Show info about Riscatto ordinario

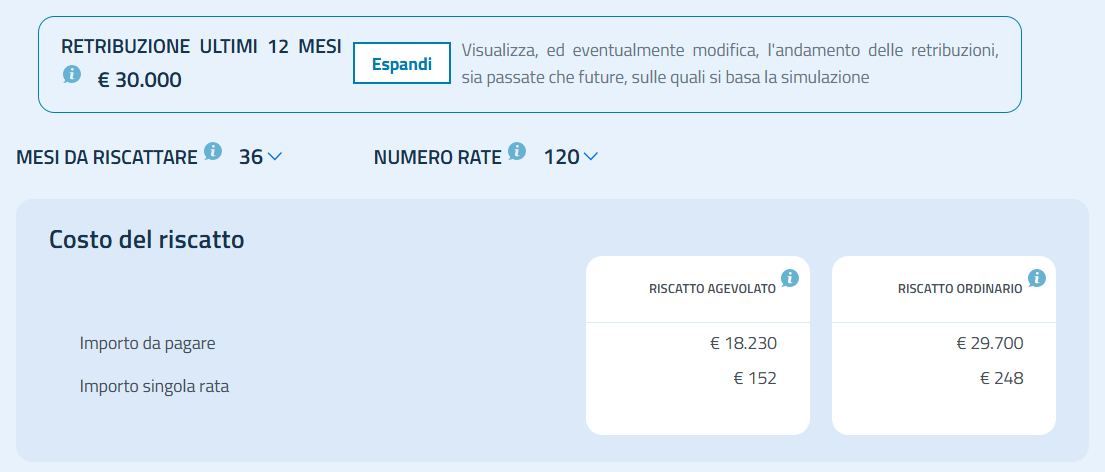pos(1037,277)
